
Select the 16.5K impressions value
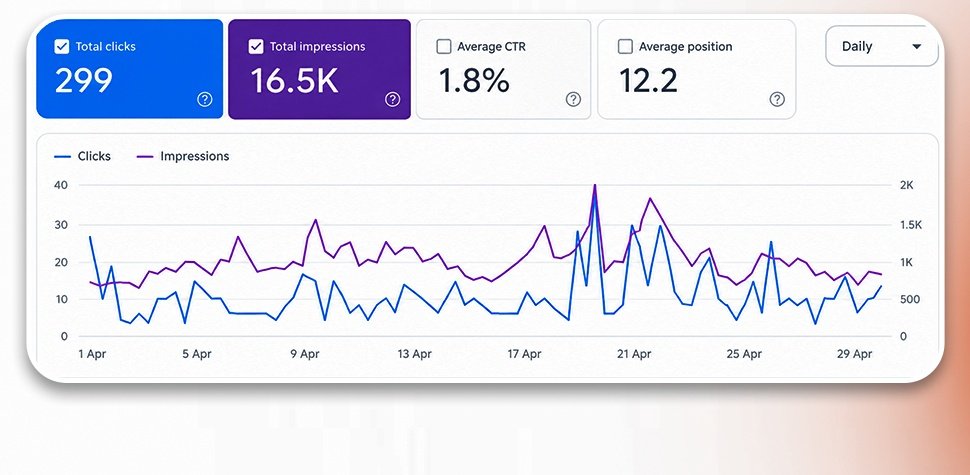click(x=294, y=80)
